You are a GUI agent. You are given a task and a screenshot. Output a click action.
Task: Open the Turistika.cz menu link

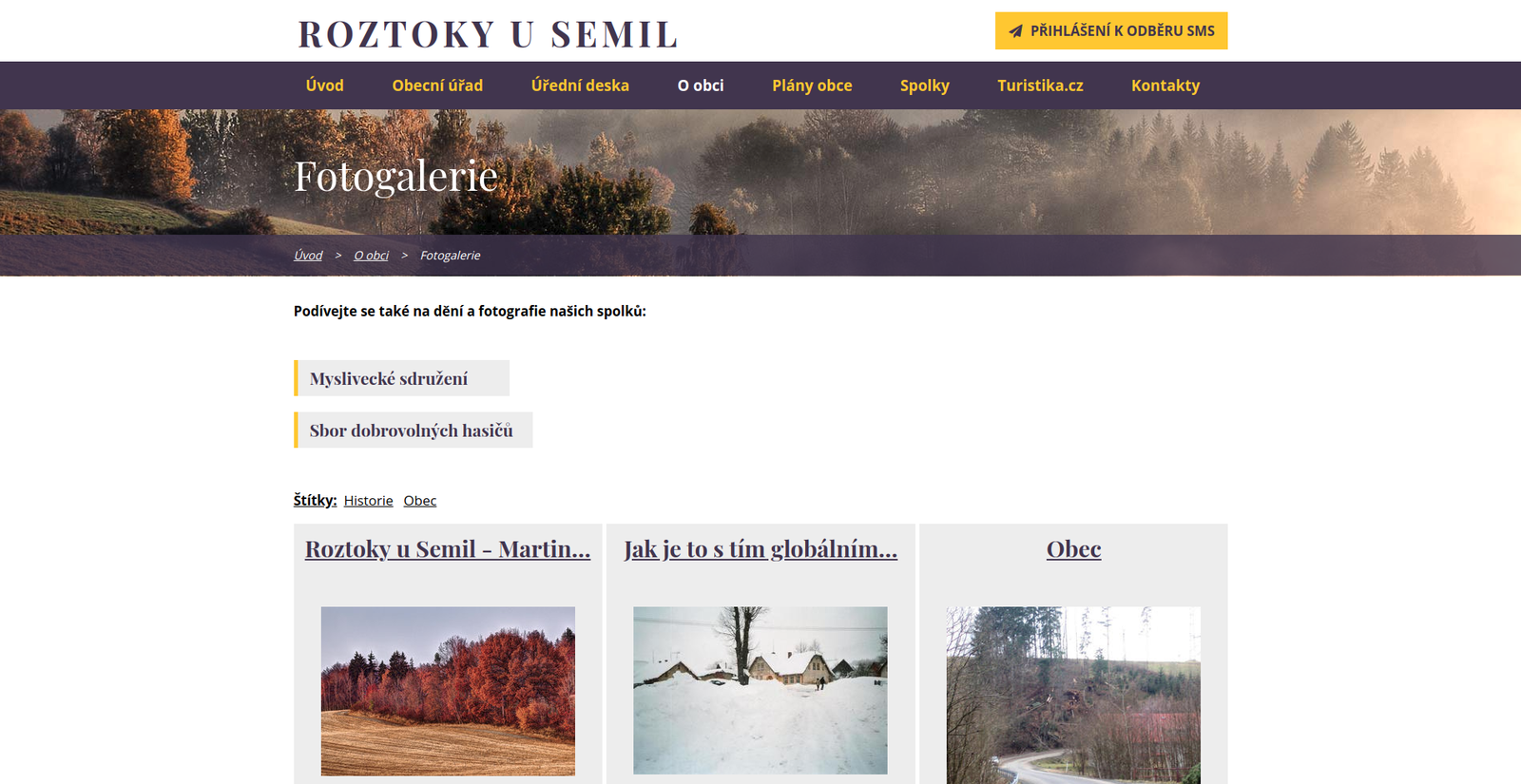coord(1040,86)
